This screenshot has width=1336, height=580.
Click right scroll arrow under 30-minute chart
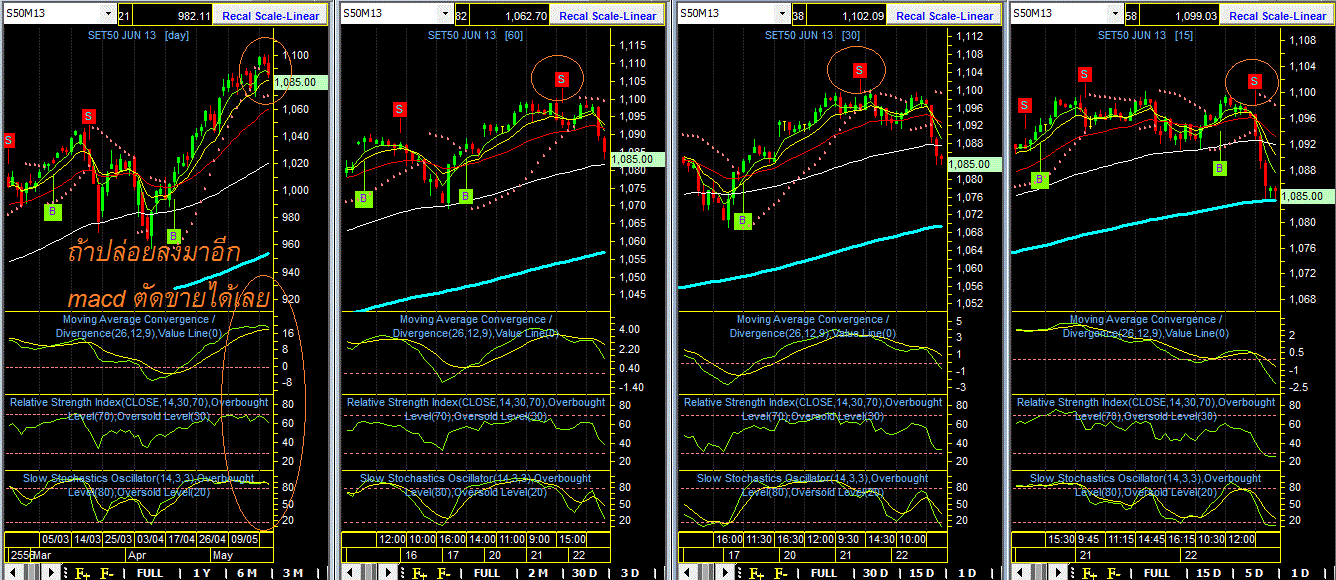726,572
